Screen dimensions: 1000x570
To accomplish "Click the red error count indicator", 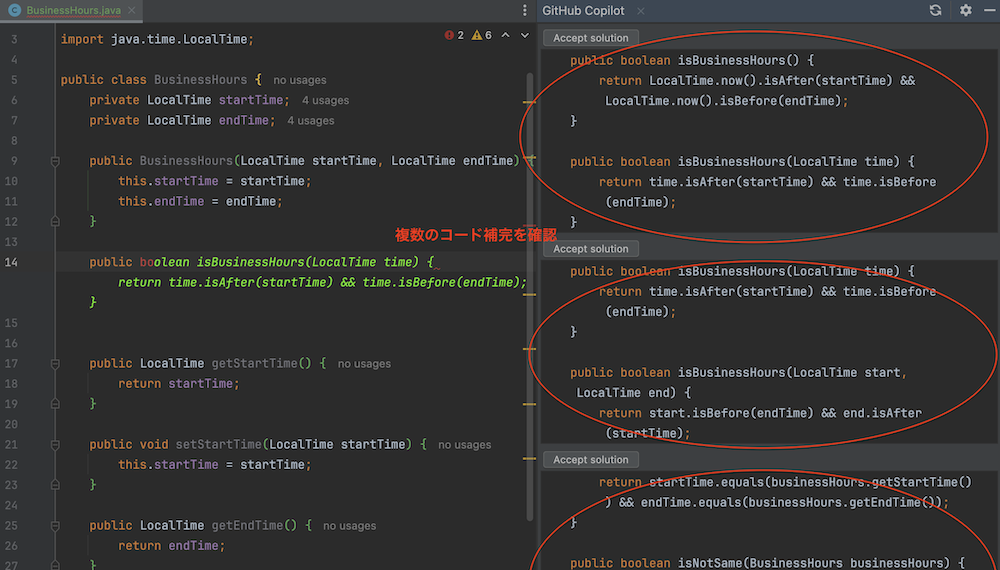I will 454,35.
